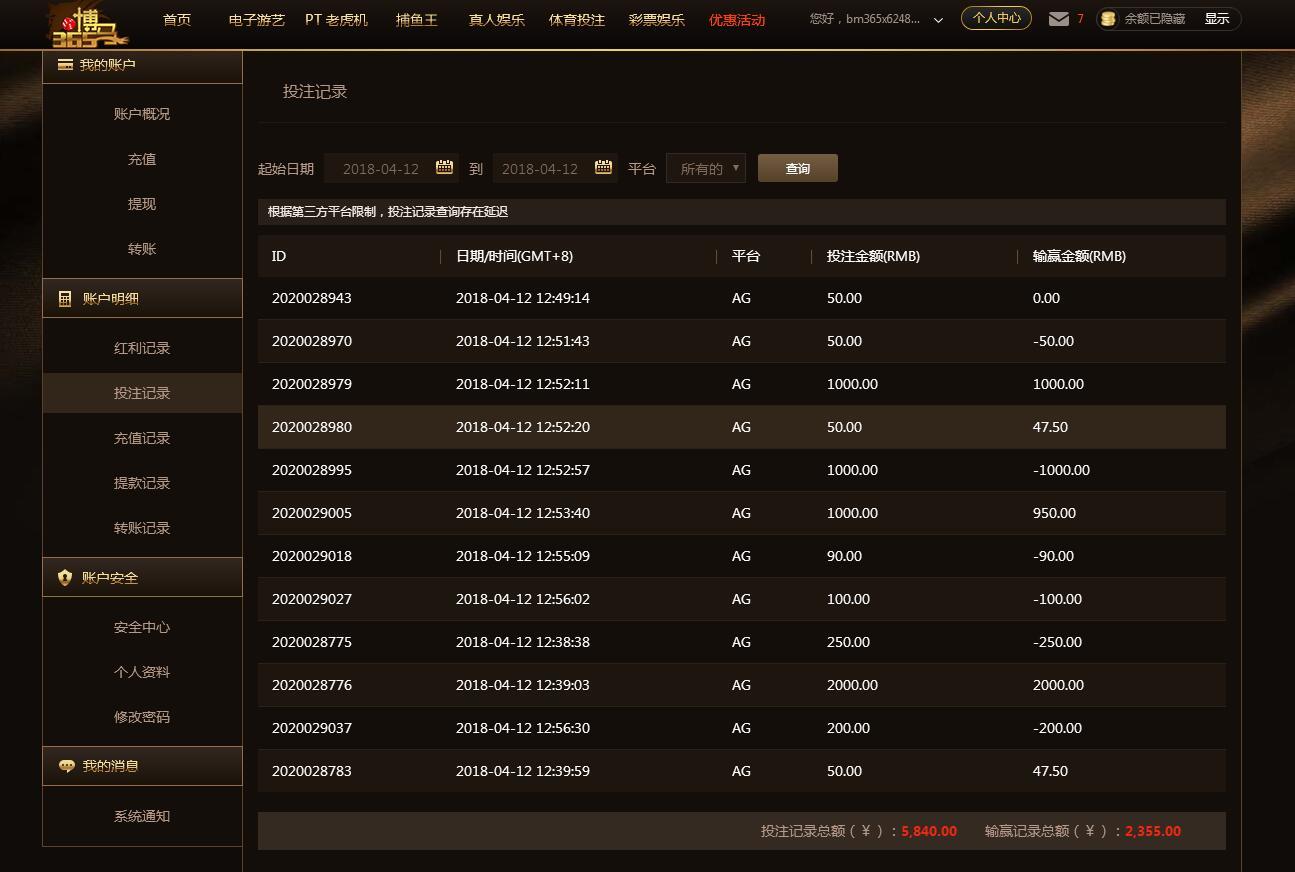Click the 账户安全 shield icon

click(x=65, y=578)
